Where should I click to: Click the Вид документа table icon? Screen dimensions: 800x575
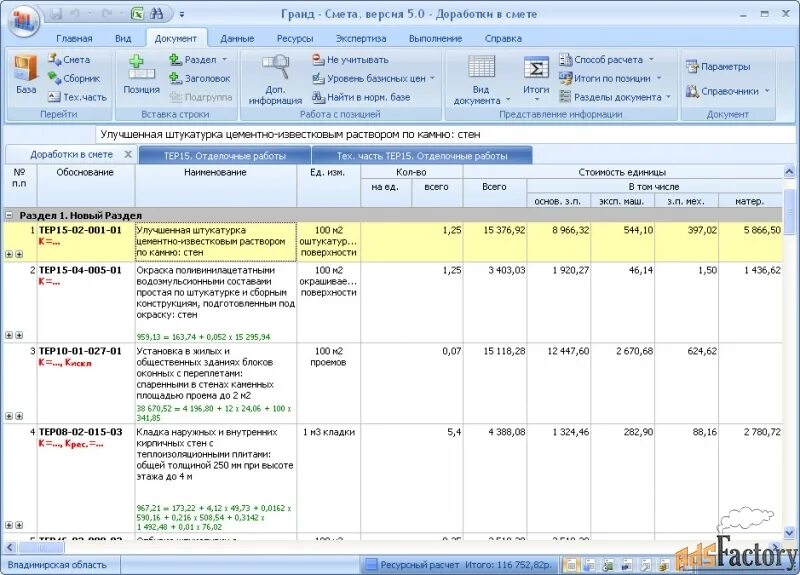[481, 67]
